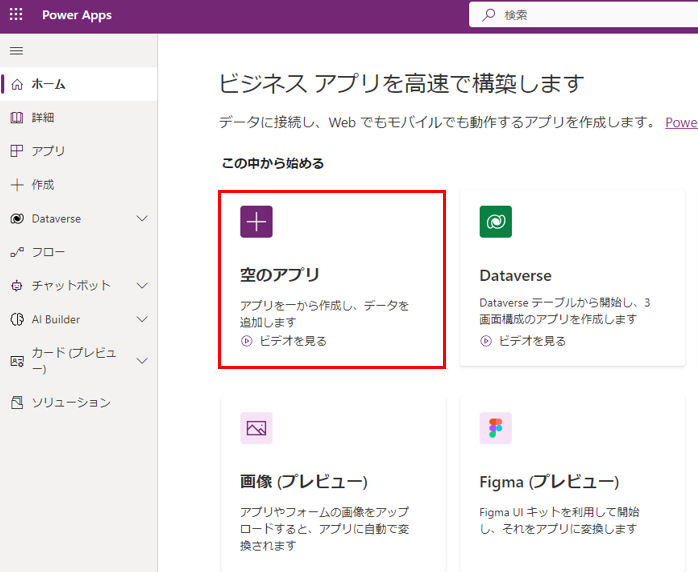This screenshot has width=698, height=572.
Task: Click the ホーム house icon in sidebar
Action: pyautogui.click(x=16, y=84)
